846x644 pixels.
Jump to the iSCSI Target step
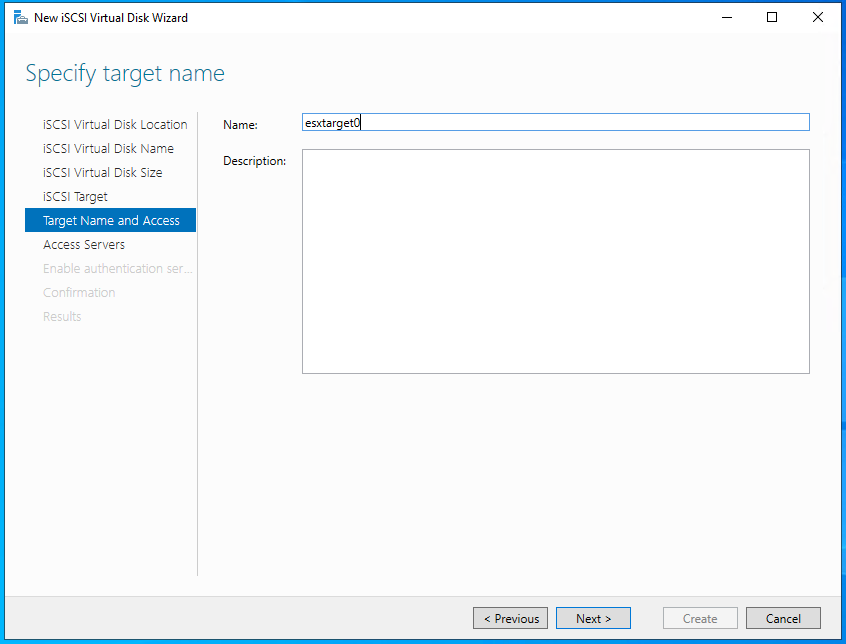point(75,197)
